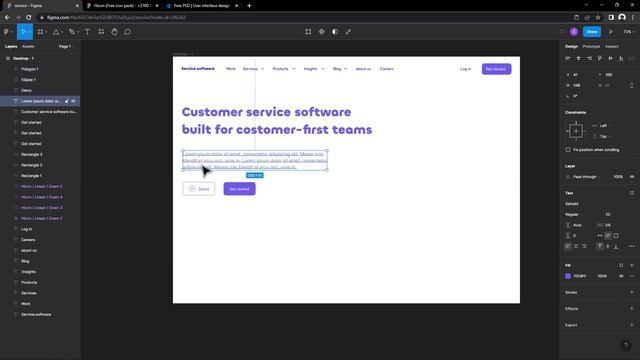This screenshot has width=640, height=360.
Task: Check Fix position when scrolling
Action: (568, 150)
